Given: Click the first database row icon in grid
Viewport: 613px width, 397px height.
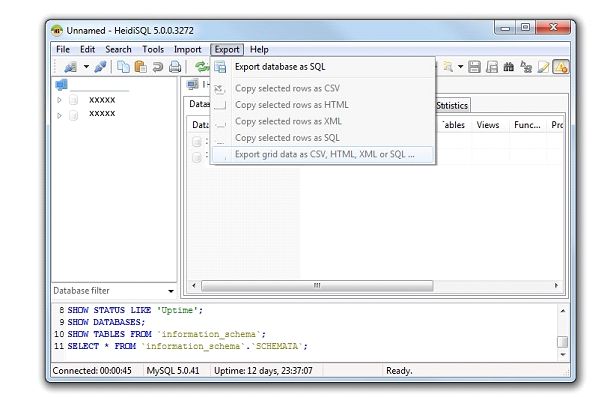Looking at the screenshot, I should [x=197, y=142].
